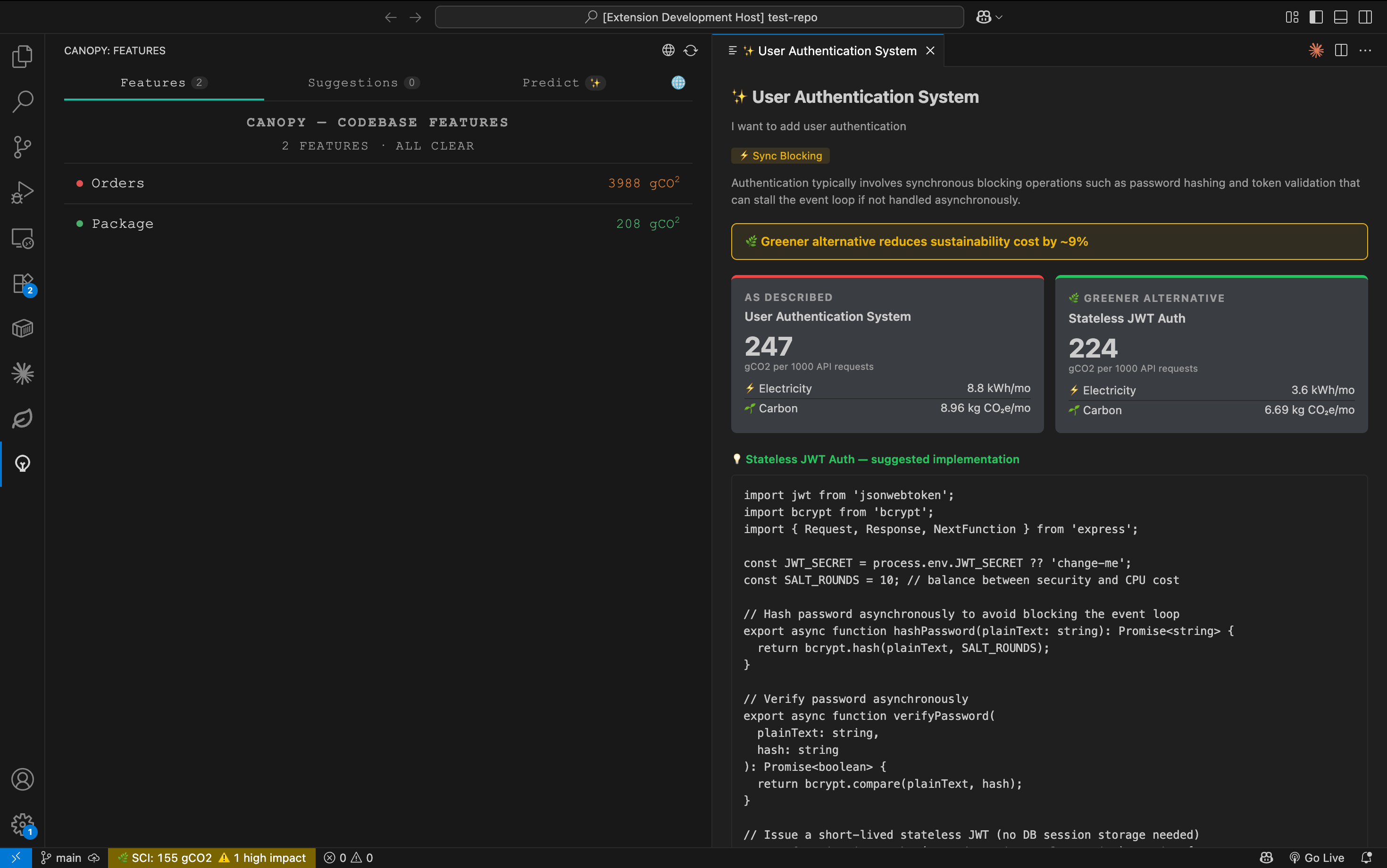
Task: Toggle the primary side bar layout
Action: click(x=1316, y=17)
